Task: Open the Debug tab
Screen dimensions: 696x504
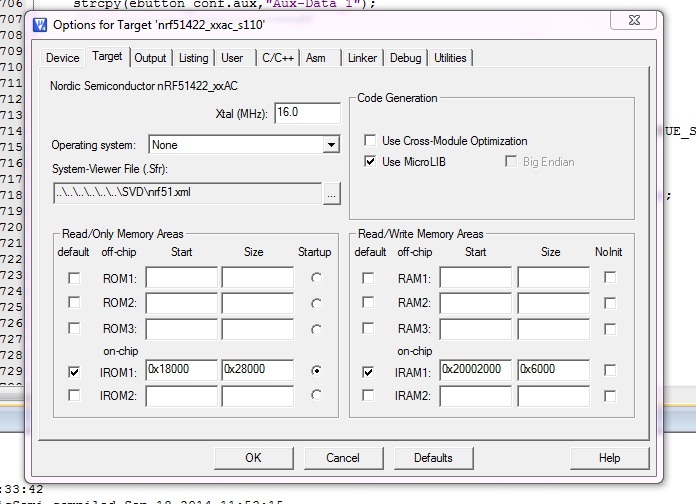Action: 406,58
